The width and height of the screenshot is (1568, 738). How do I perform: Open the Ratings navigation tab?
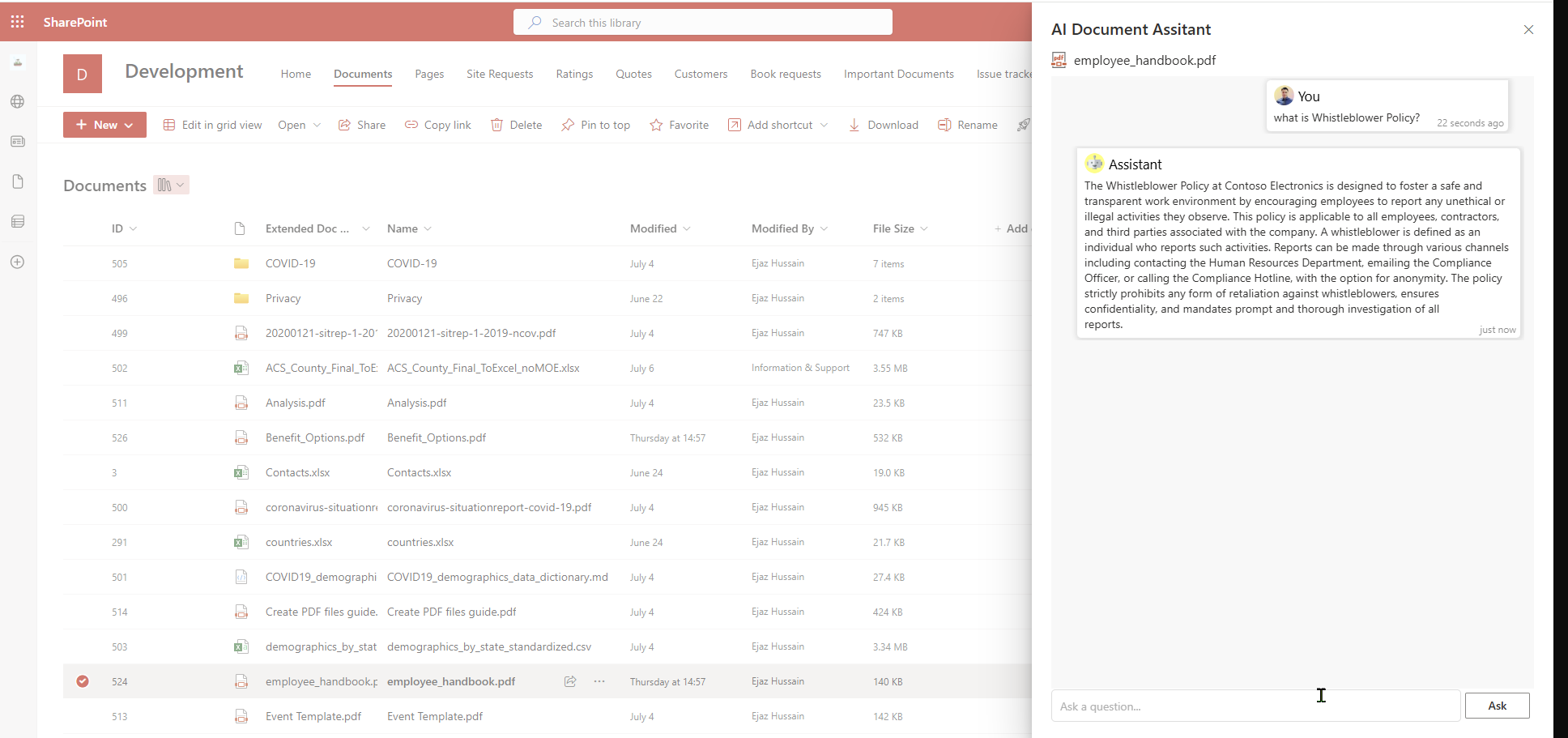click(x=574, y=74)
